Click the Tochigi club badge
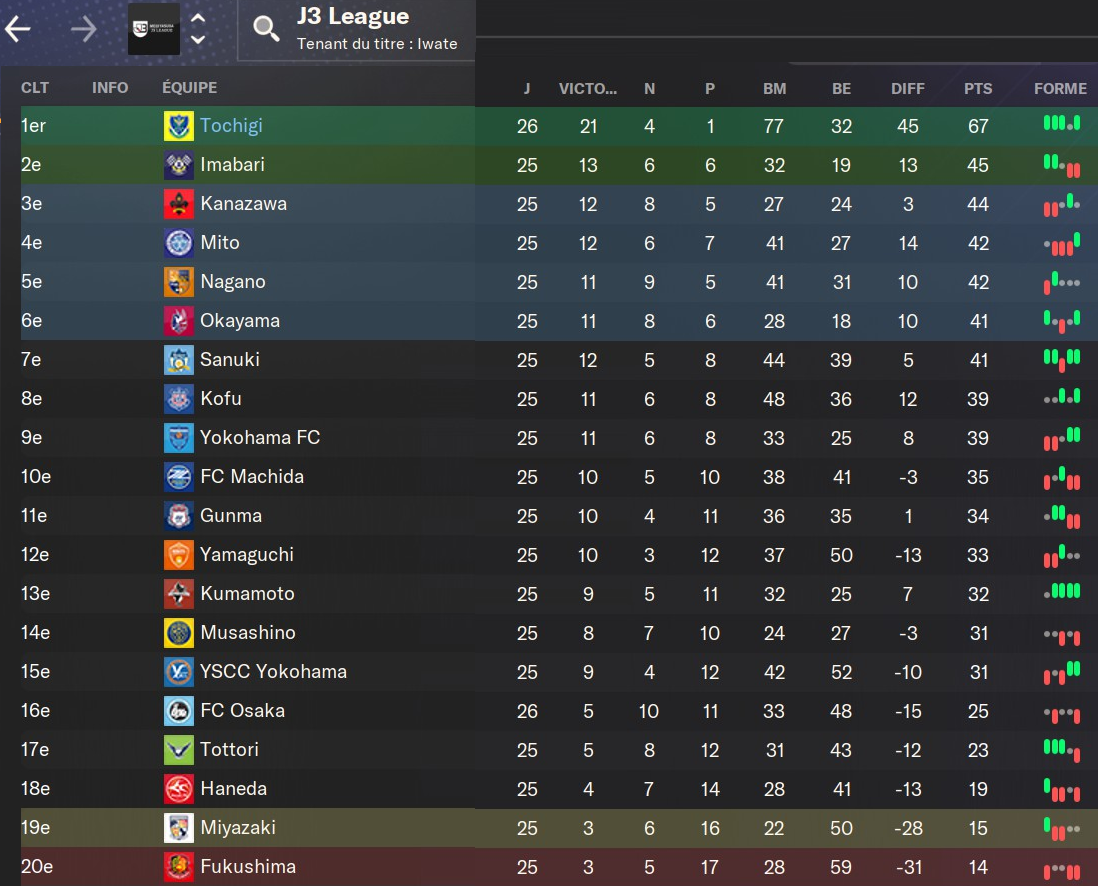 [x=178, y=126]
